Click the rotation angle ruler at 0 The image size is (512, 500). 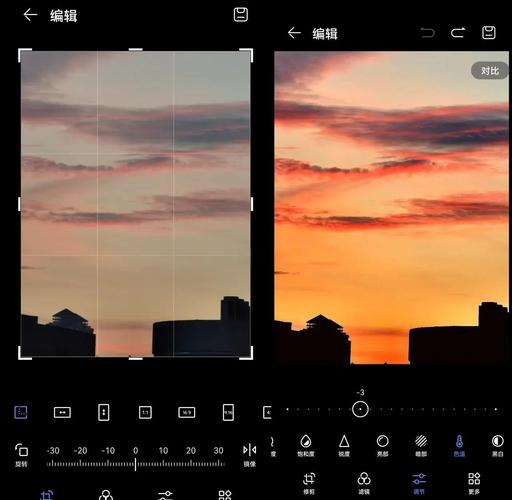135,464
